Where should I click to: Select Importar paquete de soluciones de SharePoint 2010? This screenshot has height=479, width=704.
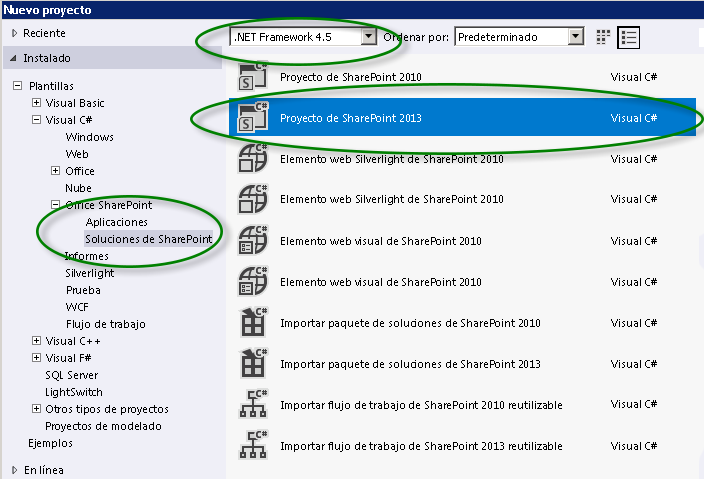pyautogui.click(x=462, y=323)
